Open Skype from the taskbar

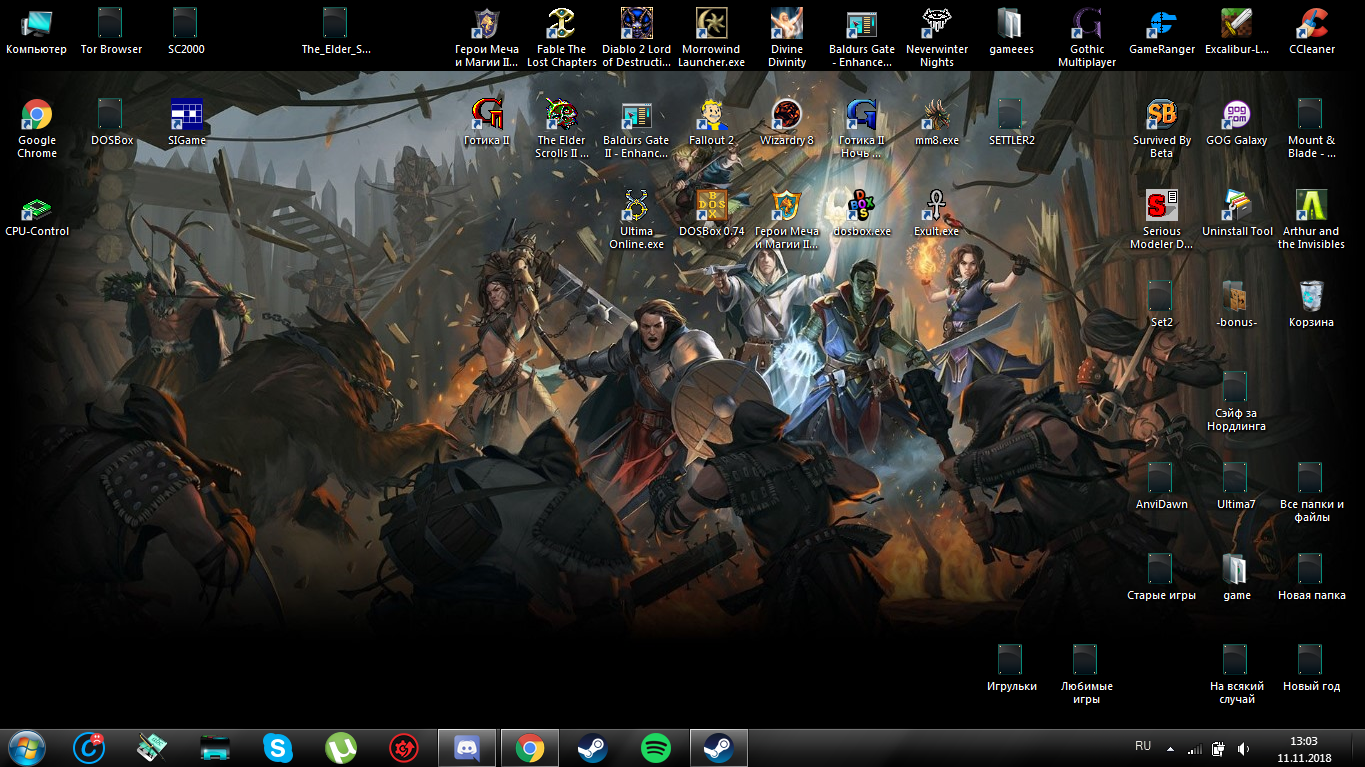click(x=278, y=747)
